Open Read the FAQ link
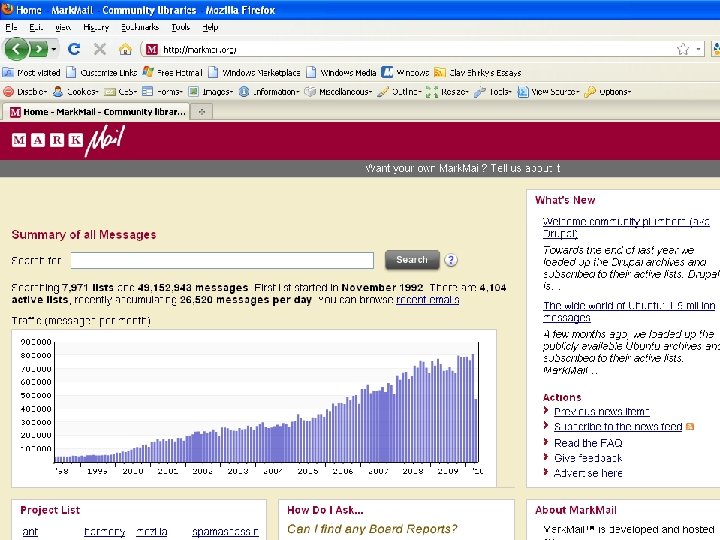Image resolution: width=720 pixels, height=540 pixels. pyautogui.click(x=588, y=443)
